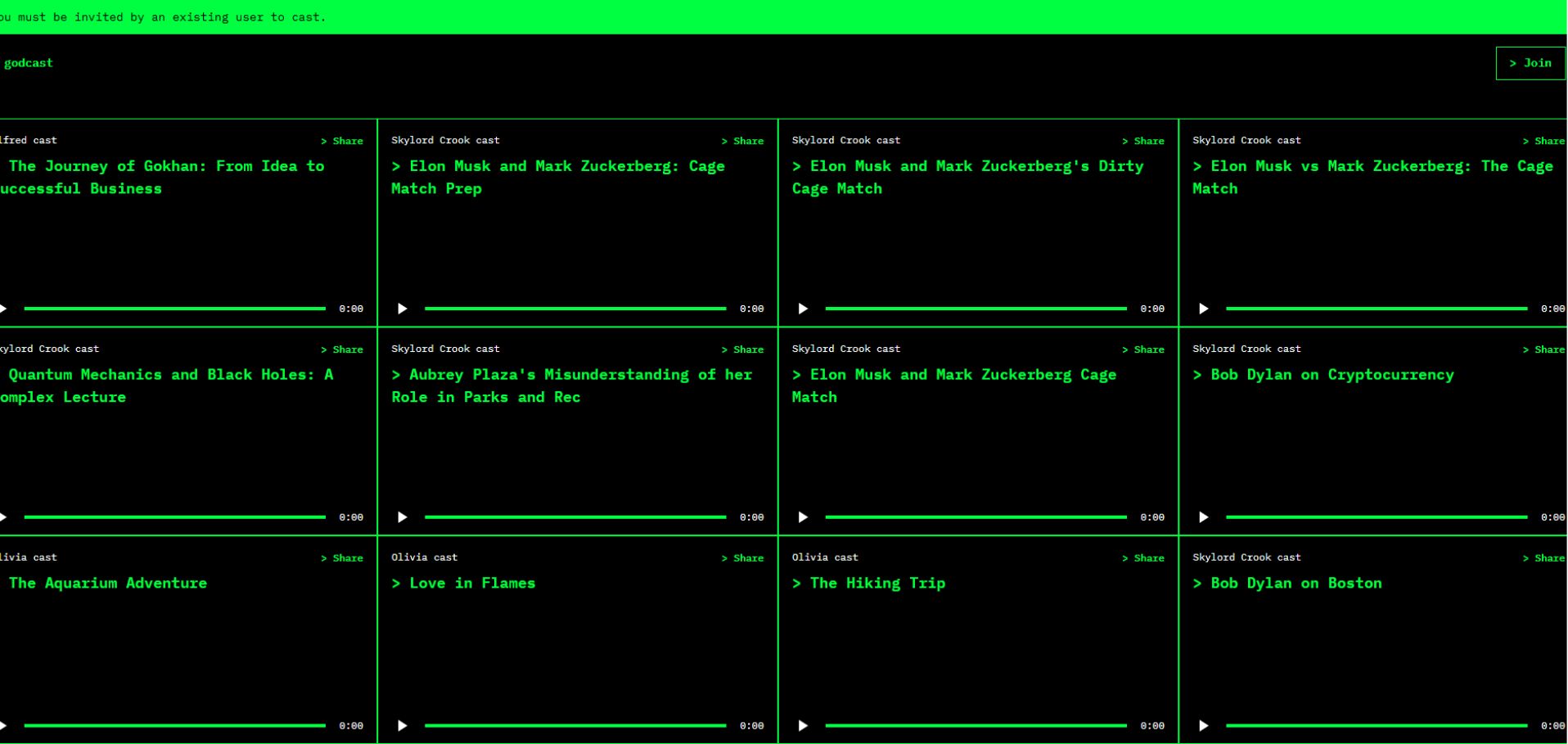Play the Love in Flames cast
This screenshot has width=1568, height=744.
(x=402, y=726)
